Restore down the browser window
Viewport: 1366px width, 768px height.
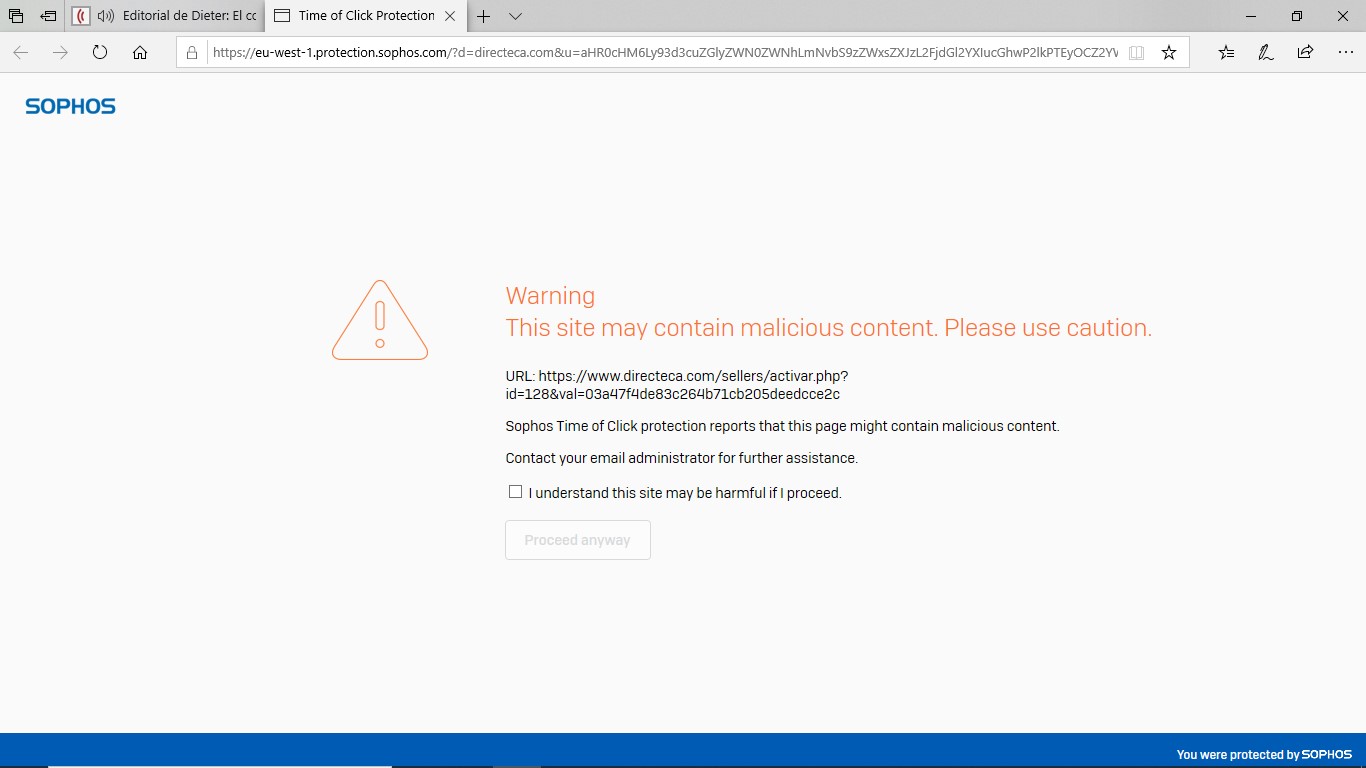1297,16
